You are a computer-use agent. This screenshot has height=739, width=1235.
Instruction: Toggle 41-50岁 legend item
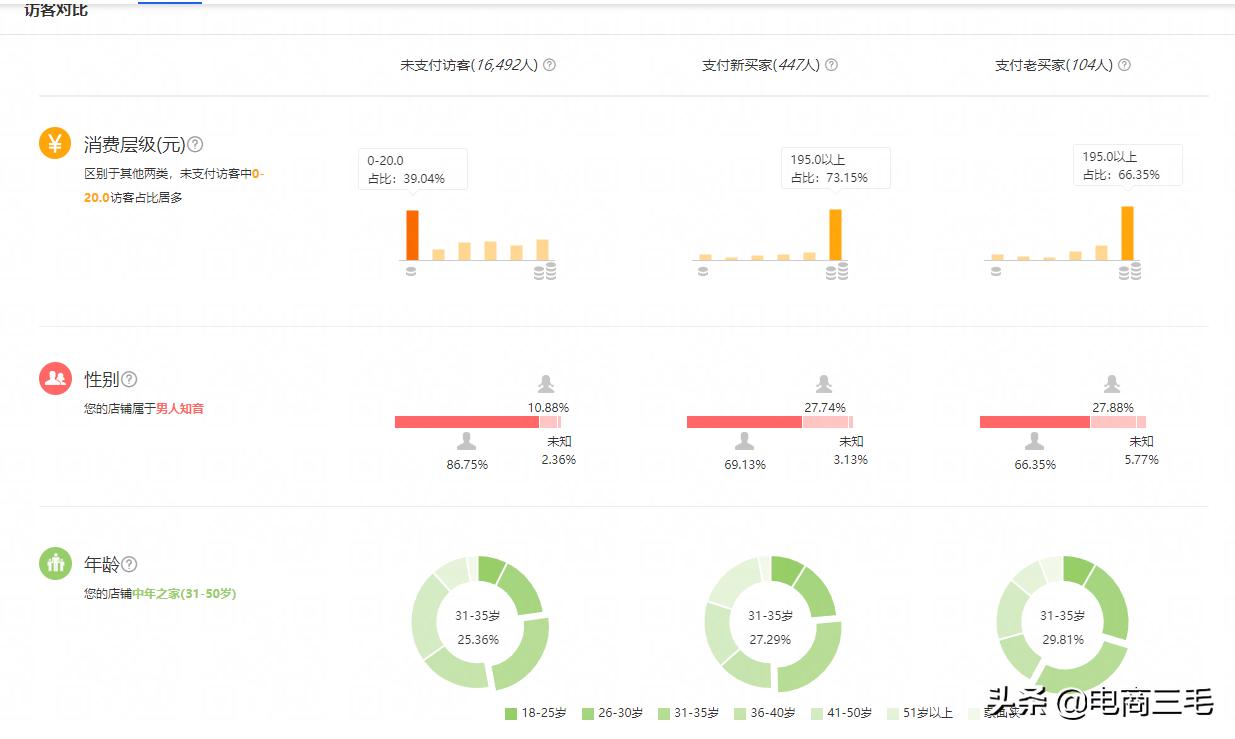(x=841, y=713)
